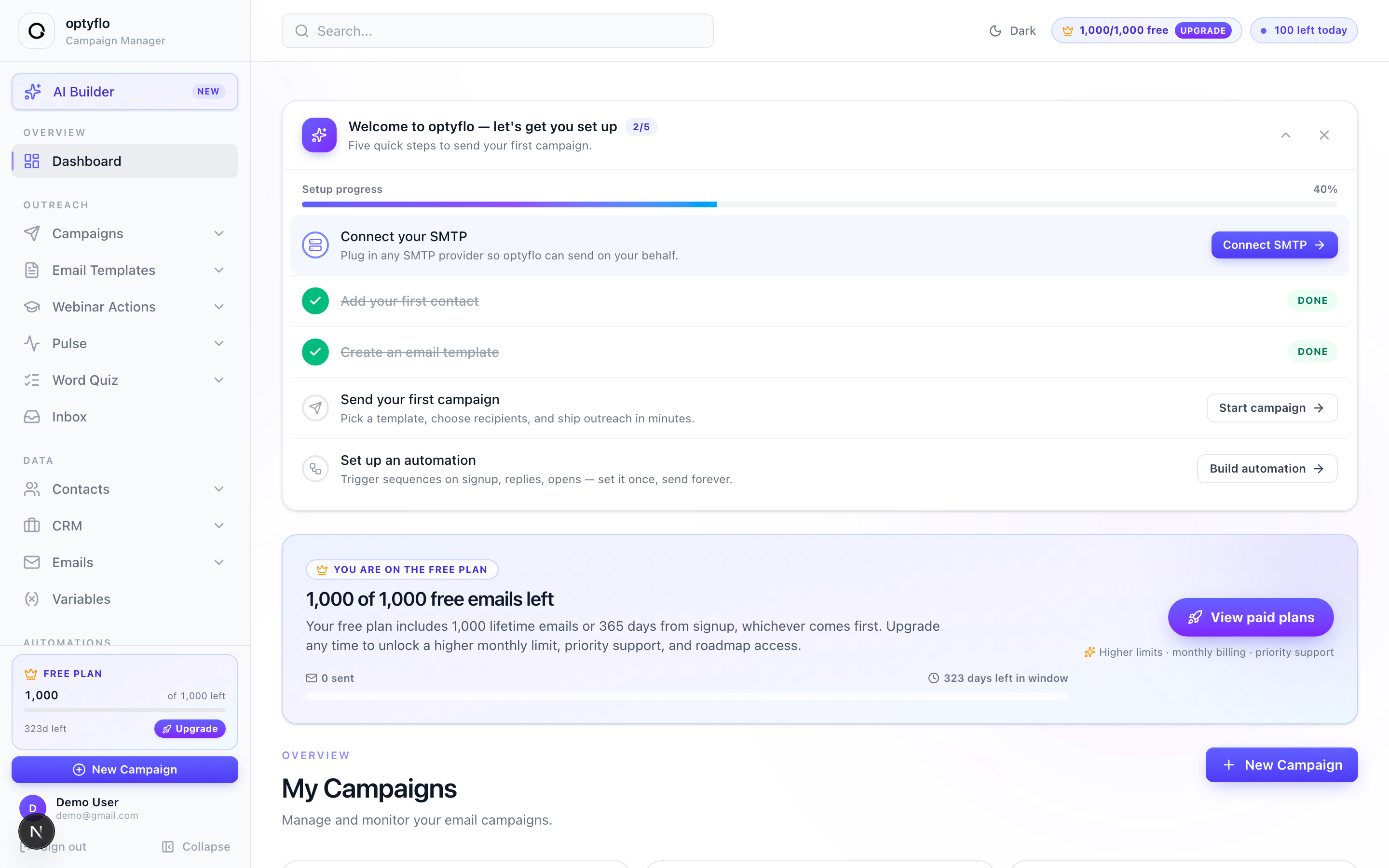1389x868 pixels.
Task: Click the sidebar Upgrade button
Action: coord(190,729)
